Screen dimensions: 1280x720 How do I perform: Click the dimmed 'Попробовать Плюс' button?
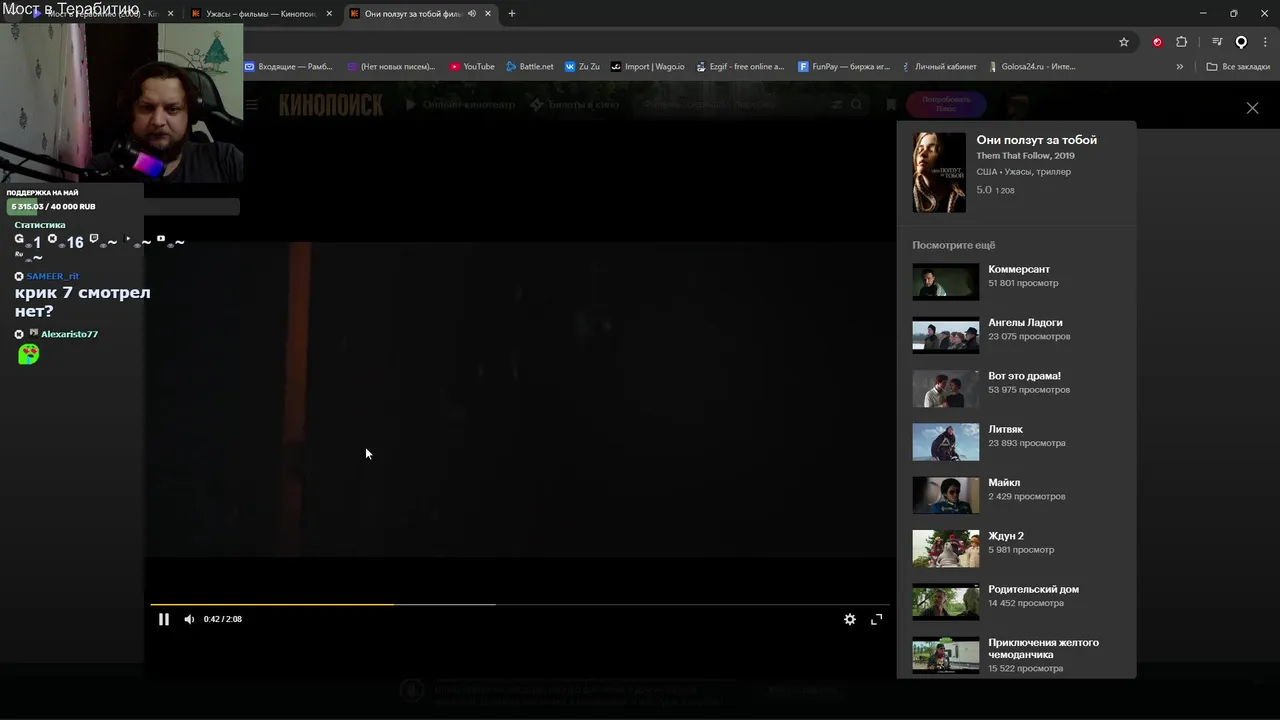(x=946, y=104)
